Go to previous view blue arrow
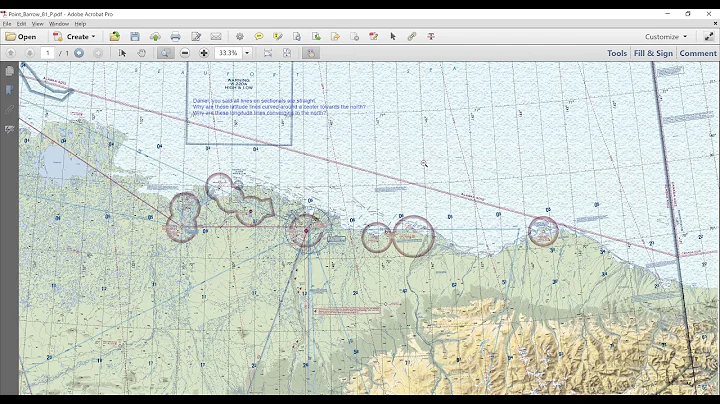This screenshot has width=720, height=404. click(79, 53)
